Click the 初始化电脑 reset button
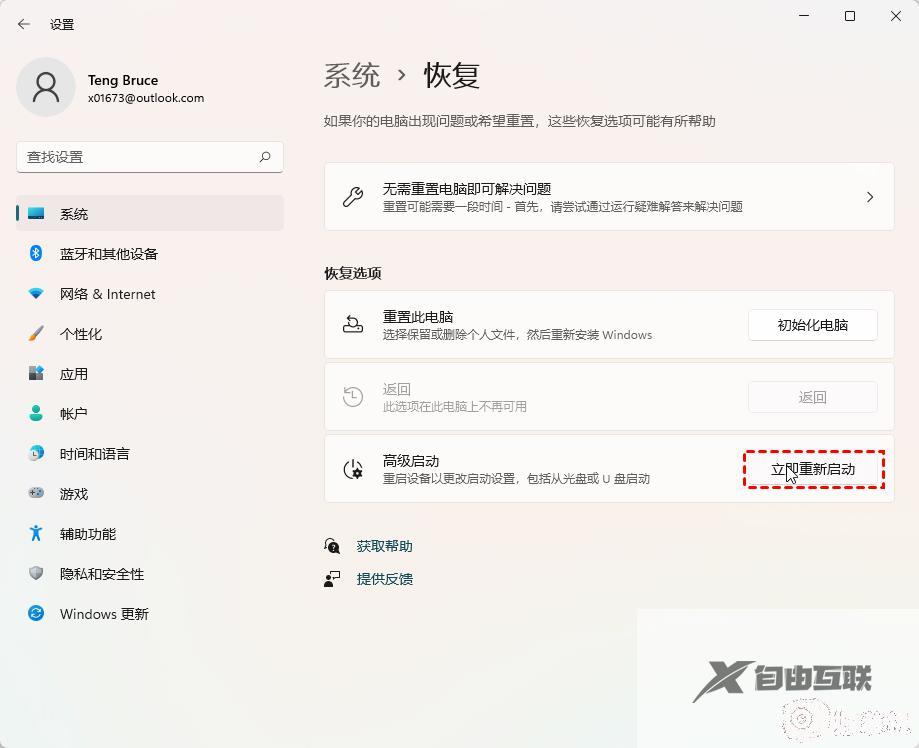Screen dimensions: 919x748 [812, 325]
